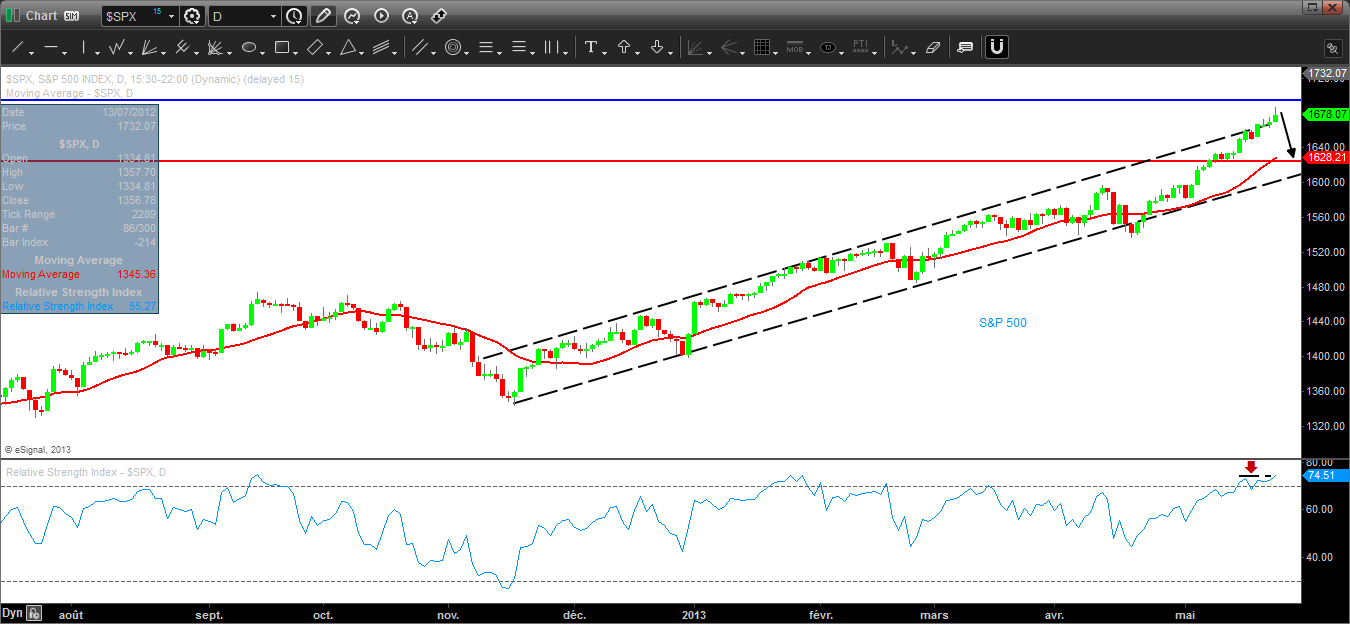This screenshot has height=624, width=1350.
Task: Select the concentric circles Fibonacci tool
Action: click(453, 47)
